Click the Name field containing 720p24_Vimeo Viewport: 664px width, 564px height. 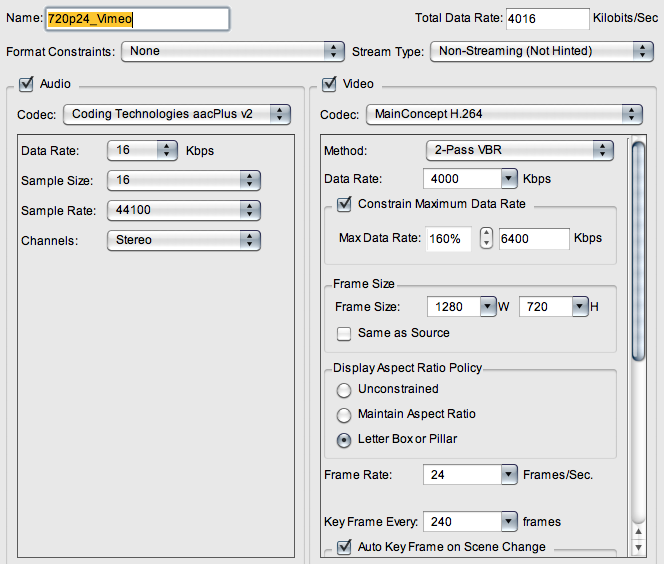(x=136, y=19)
